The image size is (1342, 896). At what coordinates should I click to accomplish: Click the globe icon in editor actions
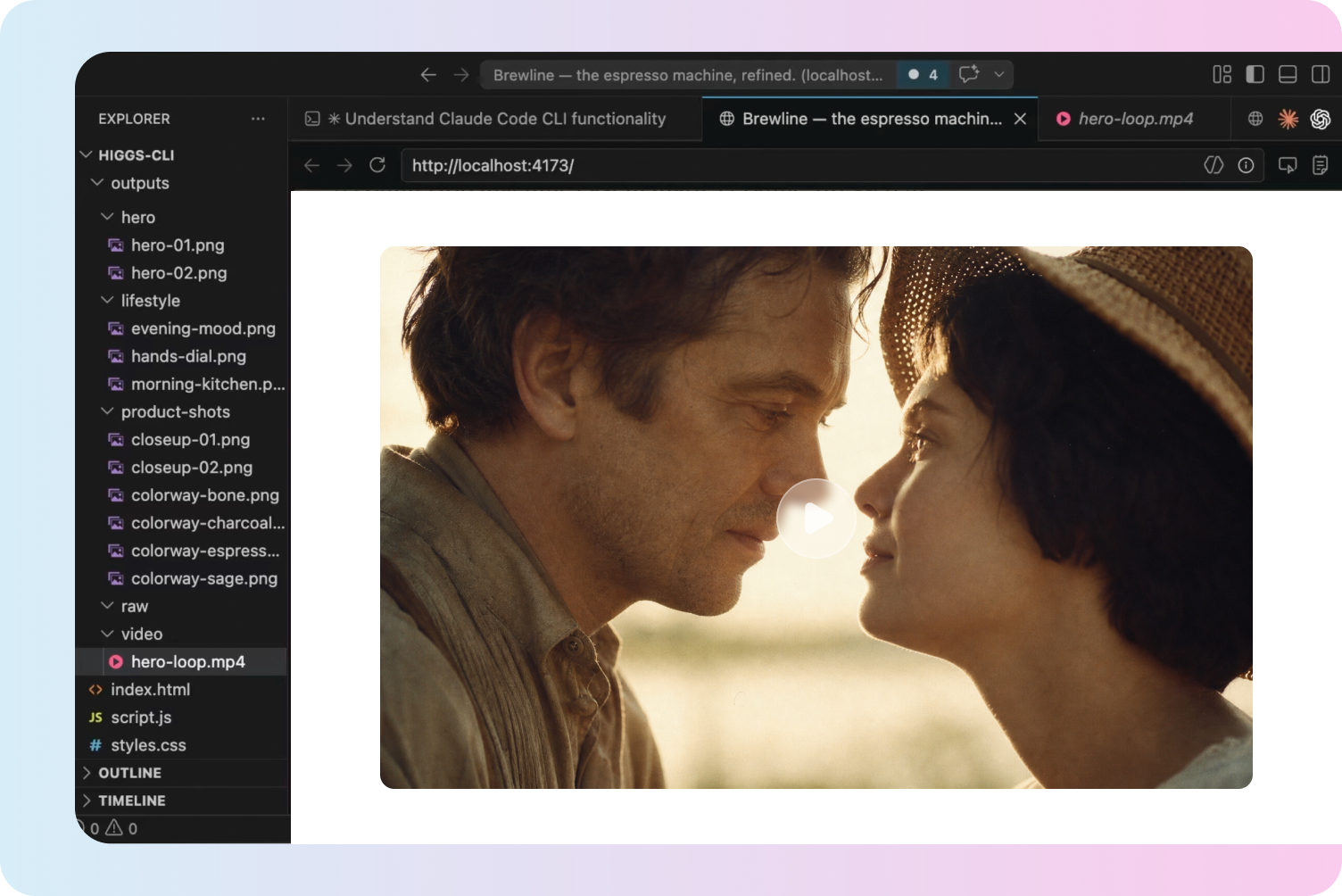coord(1255,119)
